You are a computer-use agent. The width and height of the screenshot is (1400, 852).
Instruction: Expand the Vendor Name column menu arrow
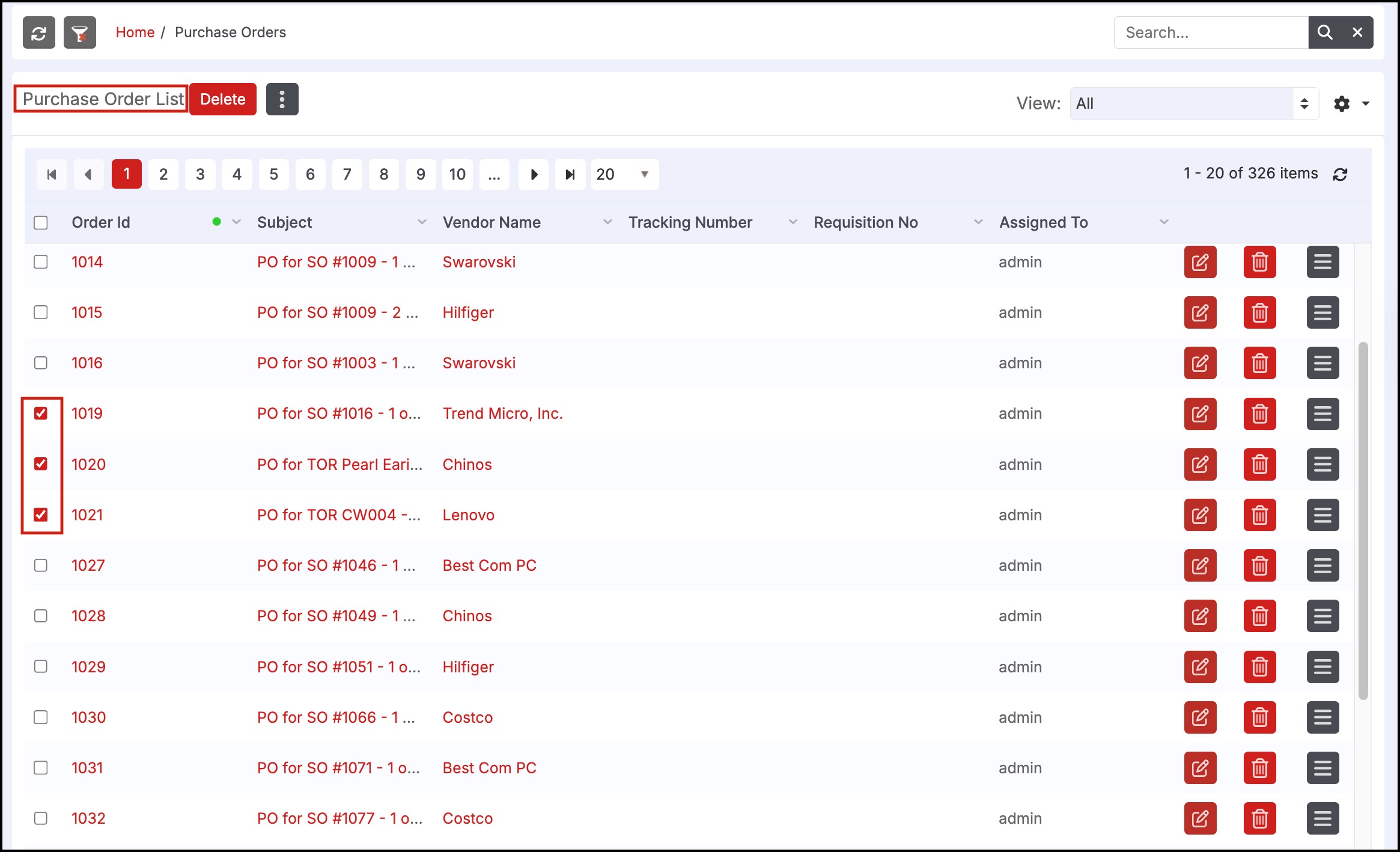[607, 222]
